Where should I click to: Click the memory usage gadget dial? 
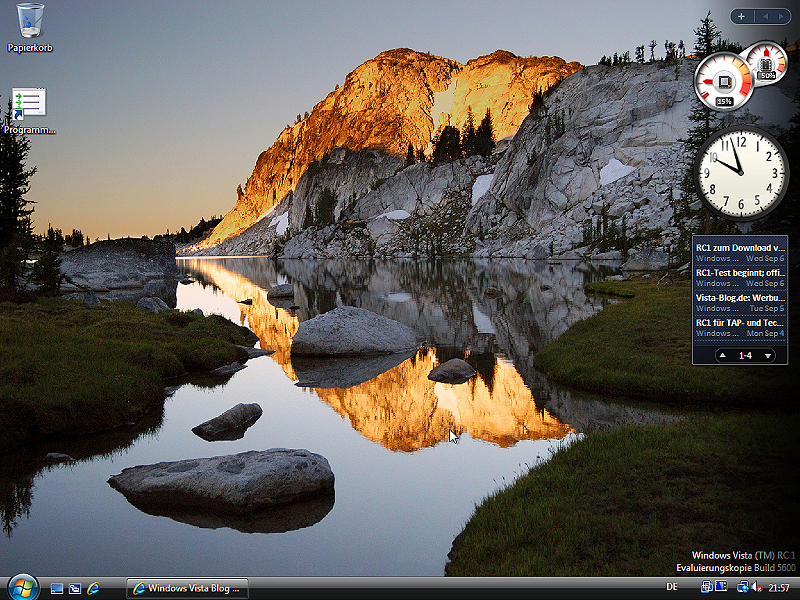pyautogui.click(x=767, y=63)
